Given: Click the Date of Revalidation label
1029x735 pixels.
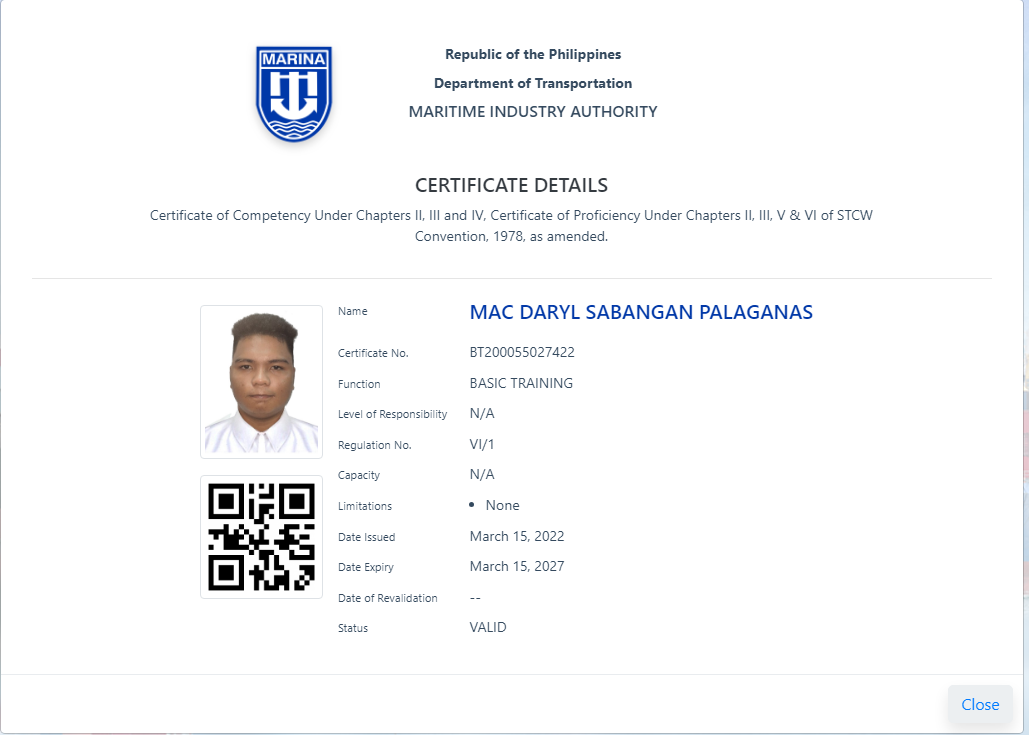Looking at the screenshot, I should pos(388,598).
